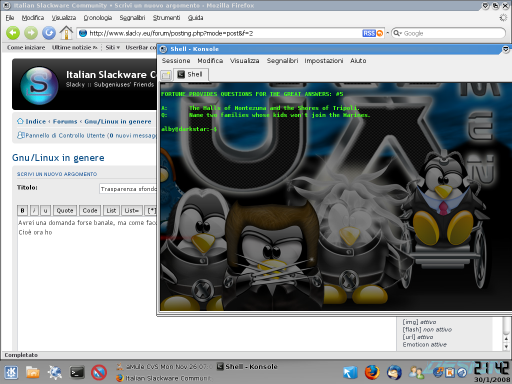
Task: Open the Ultime notizie bookmark dropdown
Action: click(75, 48)
